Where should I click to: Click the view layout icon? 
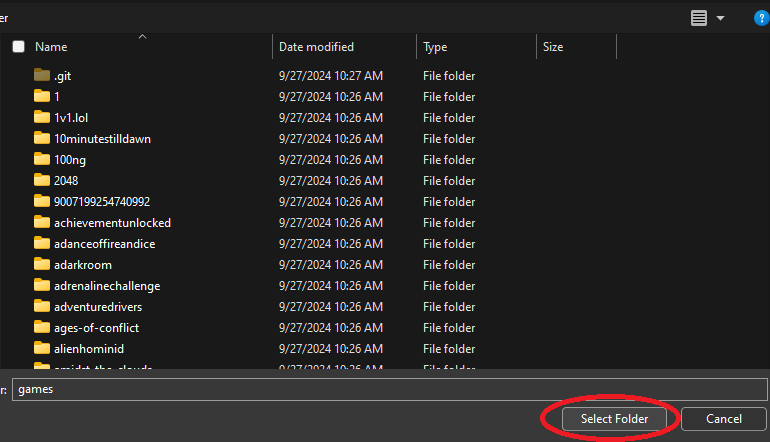(699, 18)
